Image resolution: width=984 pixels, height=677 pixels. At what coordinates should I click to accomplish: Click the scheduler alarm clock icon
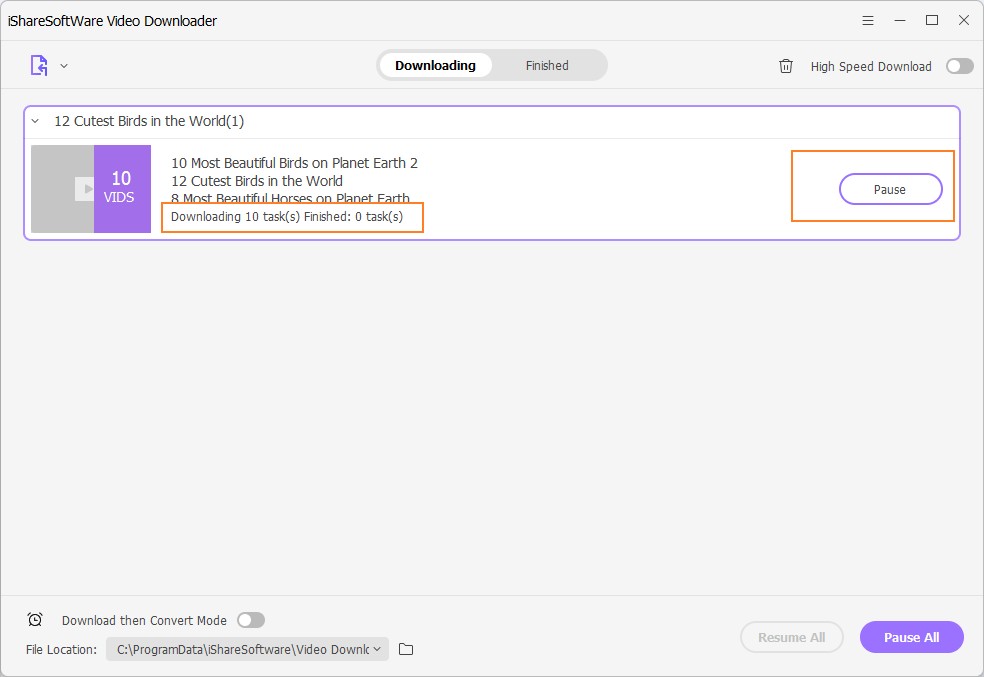tap(35, 620)
